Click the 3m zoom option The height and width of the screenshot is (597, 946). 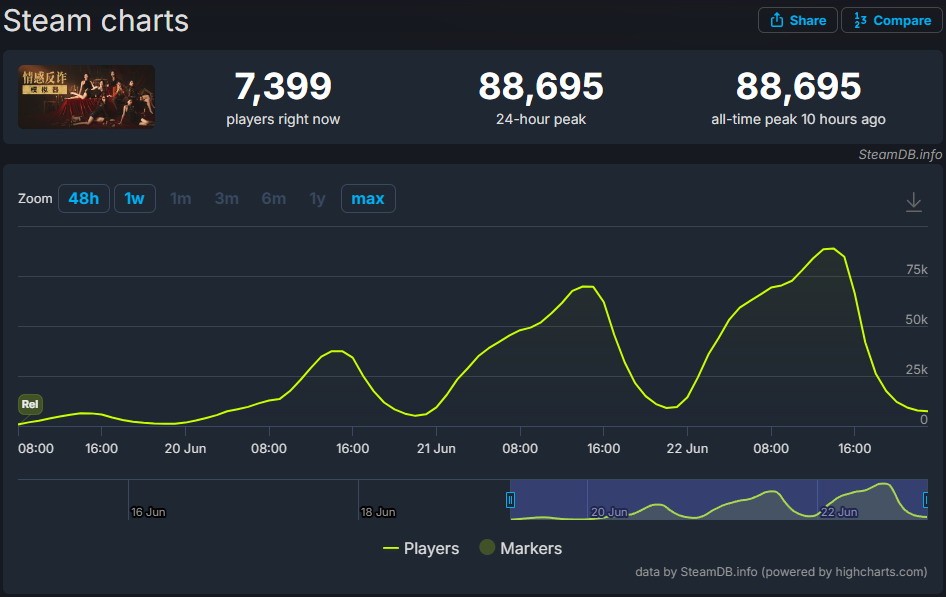(x=227, y=199)
